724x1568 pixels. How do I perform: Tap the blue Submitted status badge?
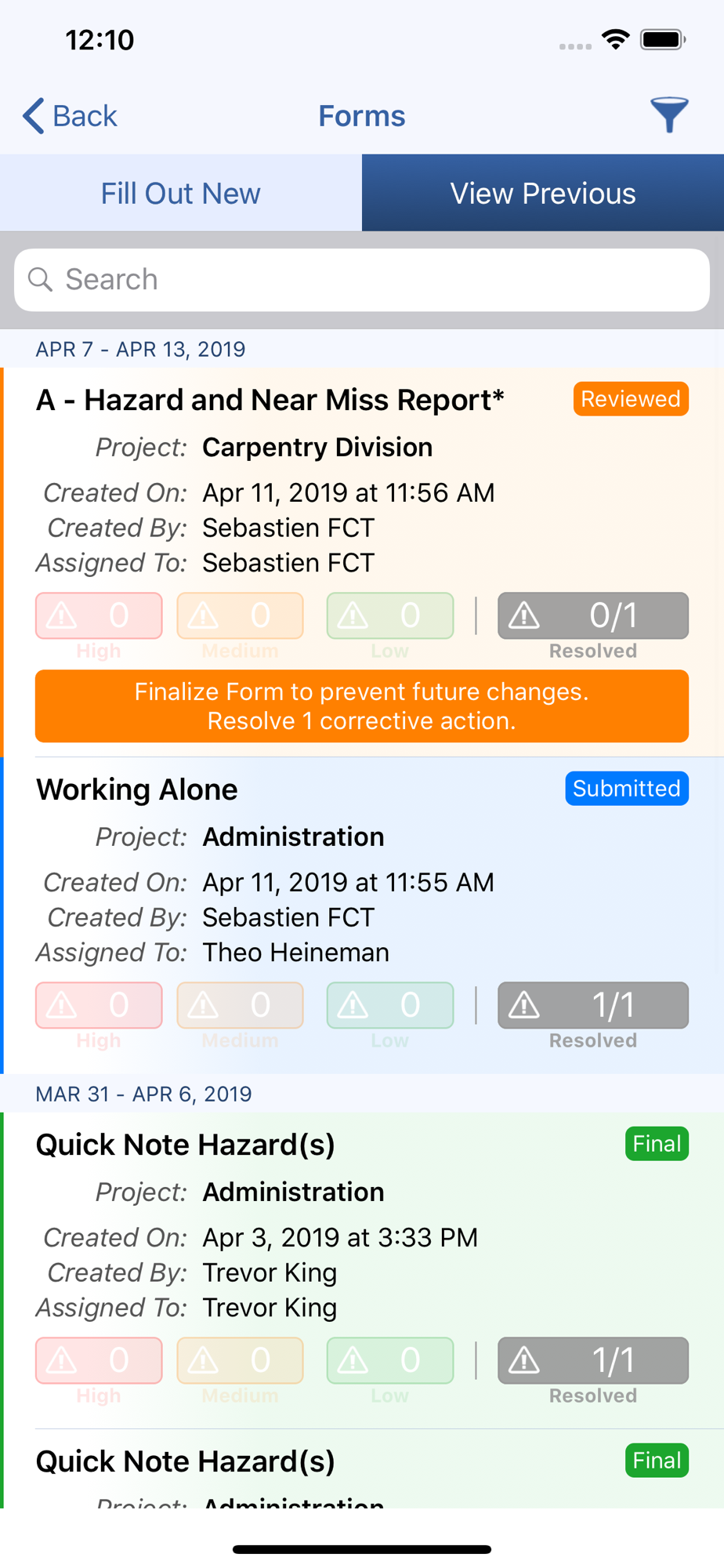pyautogui.click(x=627, y=789)
